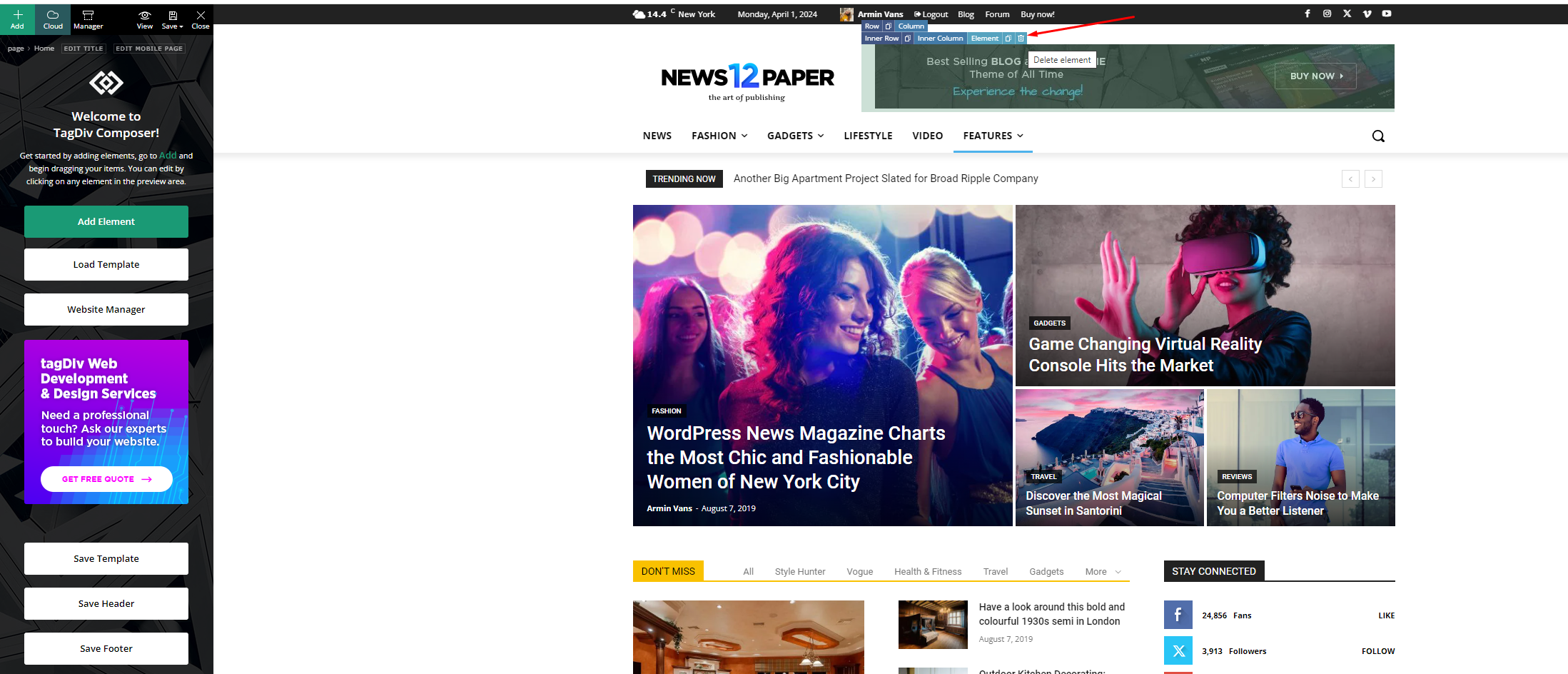Click the Home breadcrumb link
The height and width of the screenshot is (674, 1568).
click(x=44, y=49)
